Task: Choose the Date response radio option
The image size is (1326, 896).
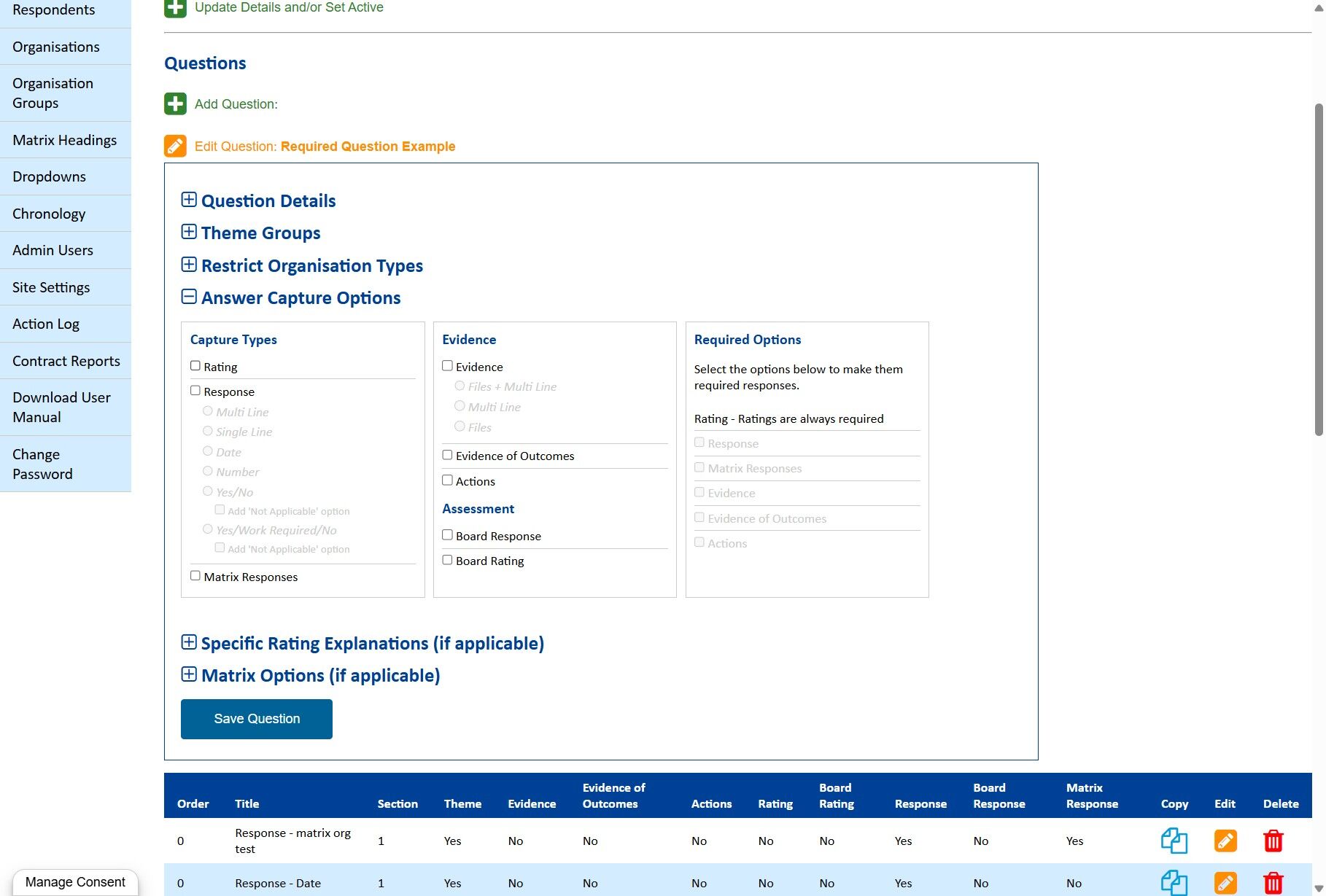Action: point(208,451)
